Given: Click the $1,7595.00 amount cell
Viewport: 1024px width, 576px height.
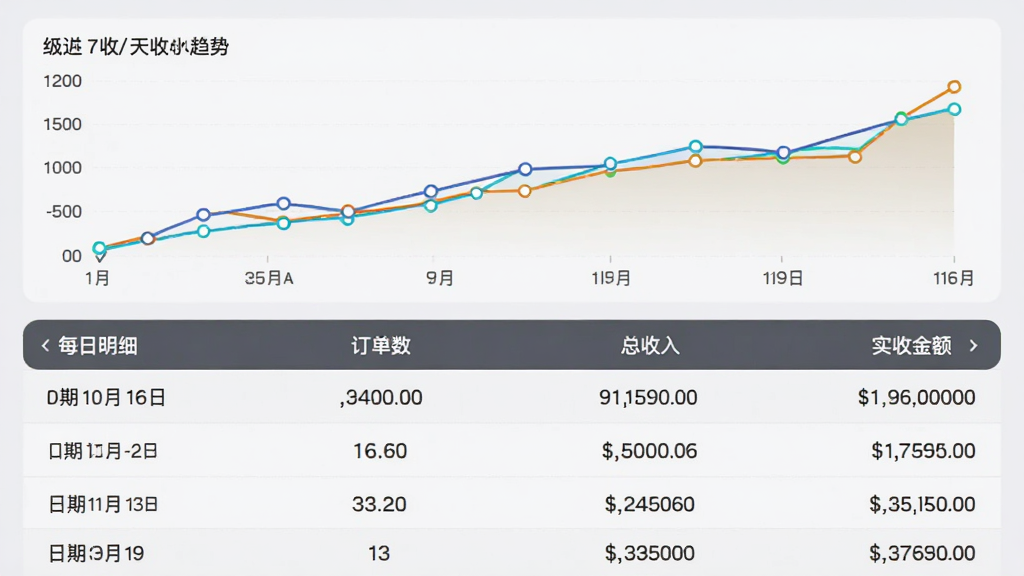Looking at the screenshot, I should click(x=923, y=451).
